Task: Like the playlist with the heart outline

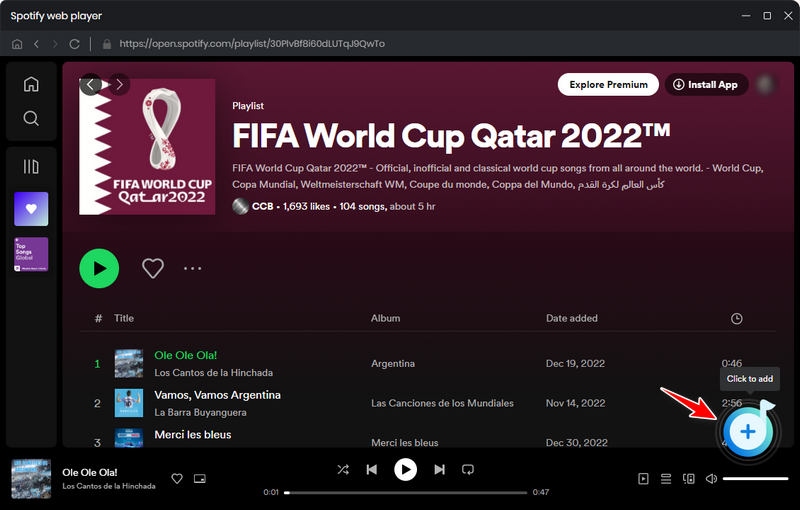Action: click(x=153, y=268)
